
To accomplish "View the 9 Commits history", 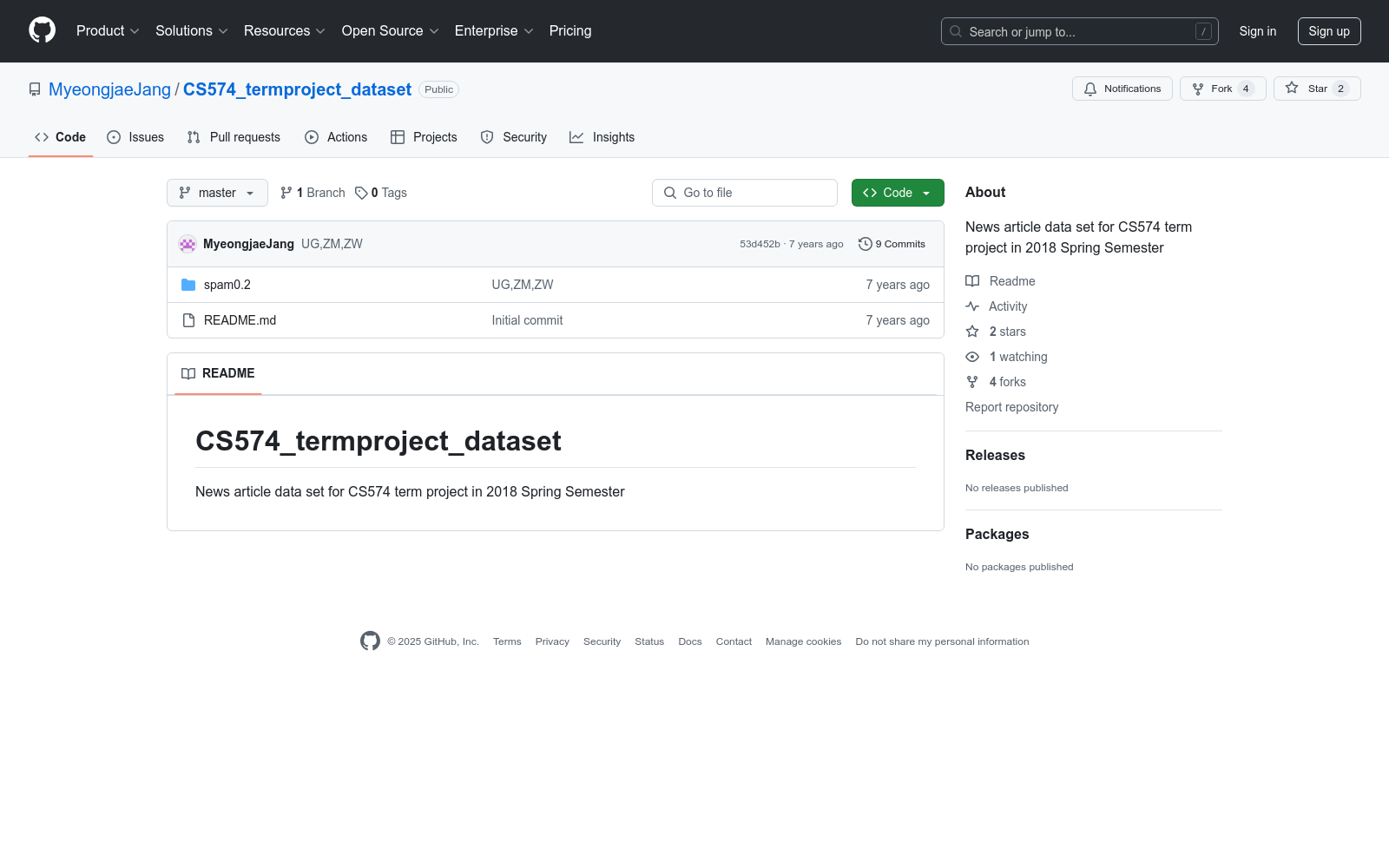I will pos(892,244).
